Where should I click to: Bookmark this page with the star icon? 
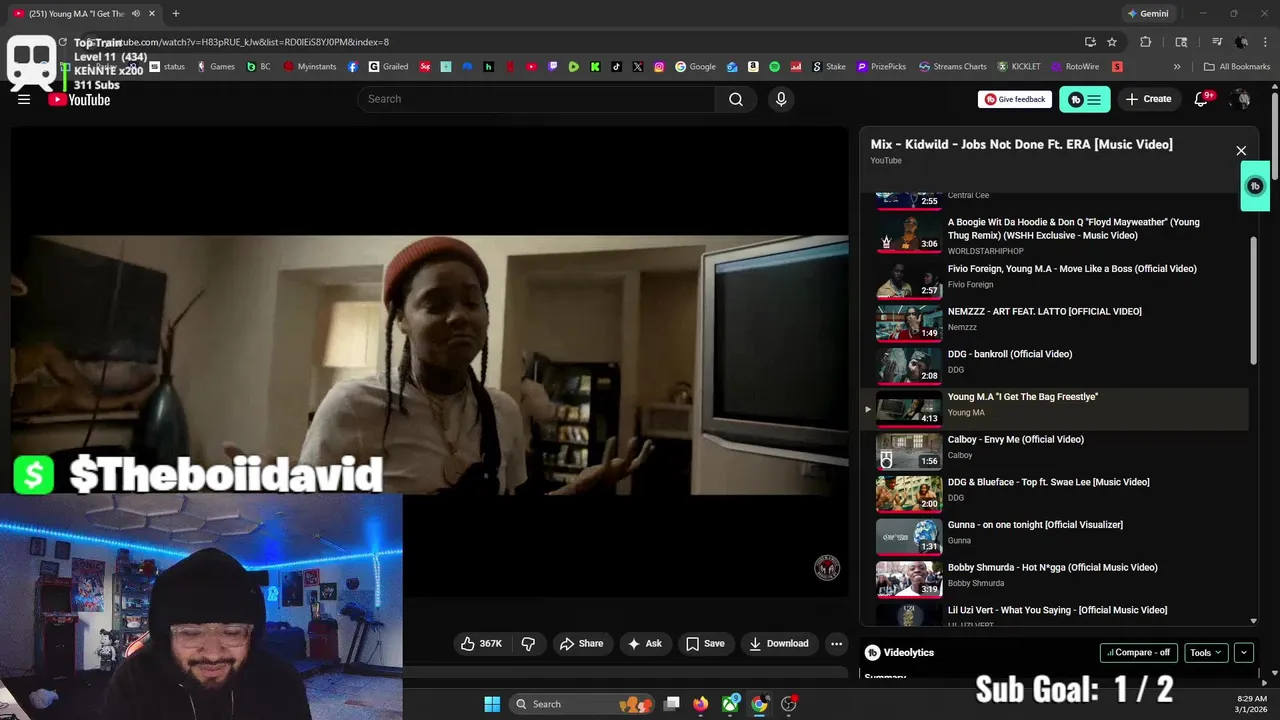coord(1112,42)
